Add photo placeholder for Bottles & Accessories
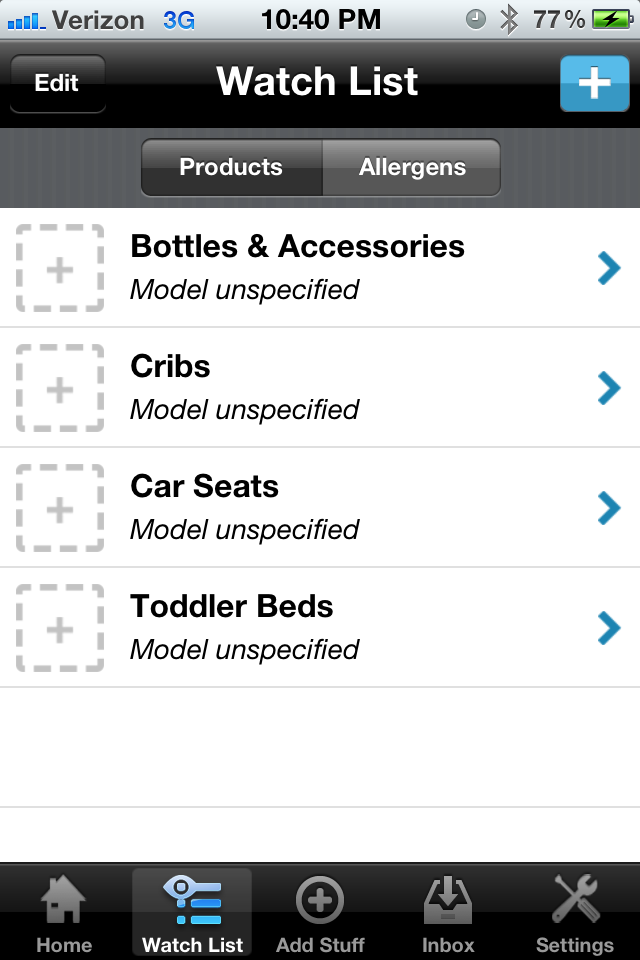640x960 pixels. click(60, 268)
